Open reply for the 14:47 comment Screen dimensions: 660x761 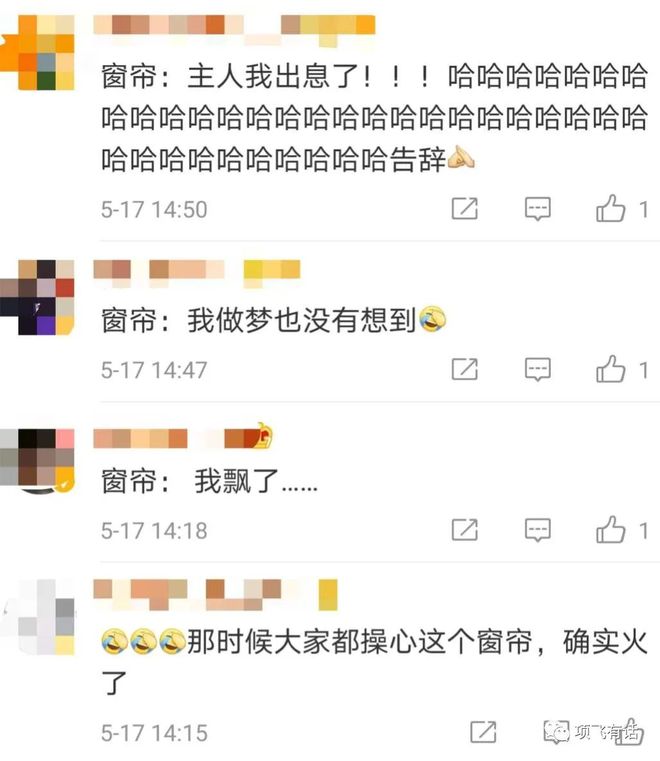pyautogui.click(x=538, y=369)
